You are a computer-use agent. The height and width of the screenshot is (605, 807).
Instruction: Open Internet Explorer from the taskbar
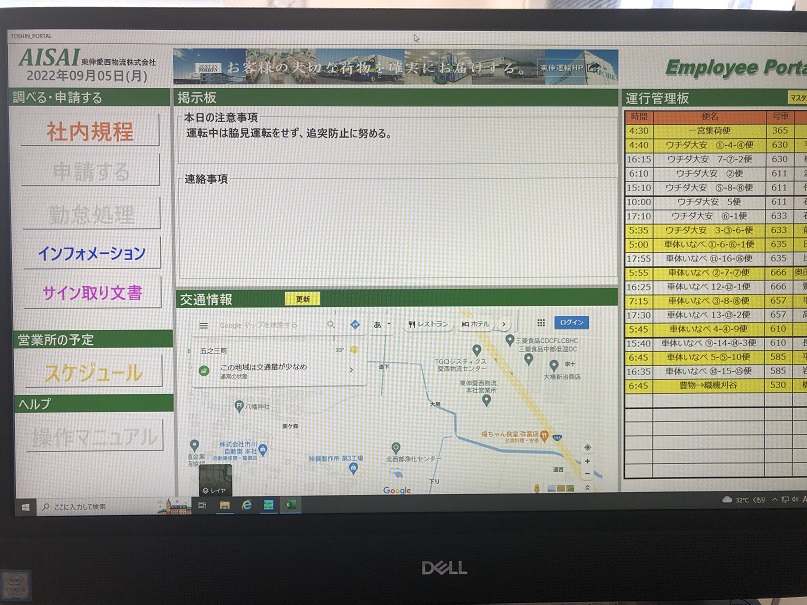(247, 506)
